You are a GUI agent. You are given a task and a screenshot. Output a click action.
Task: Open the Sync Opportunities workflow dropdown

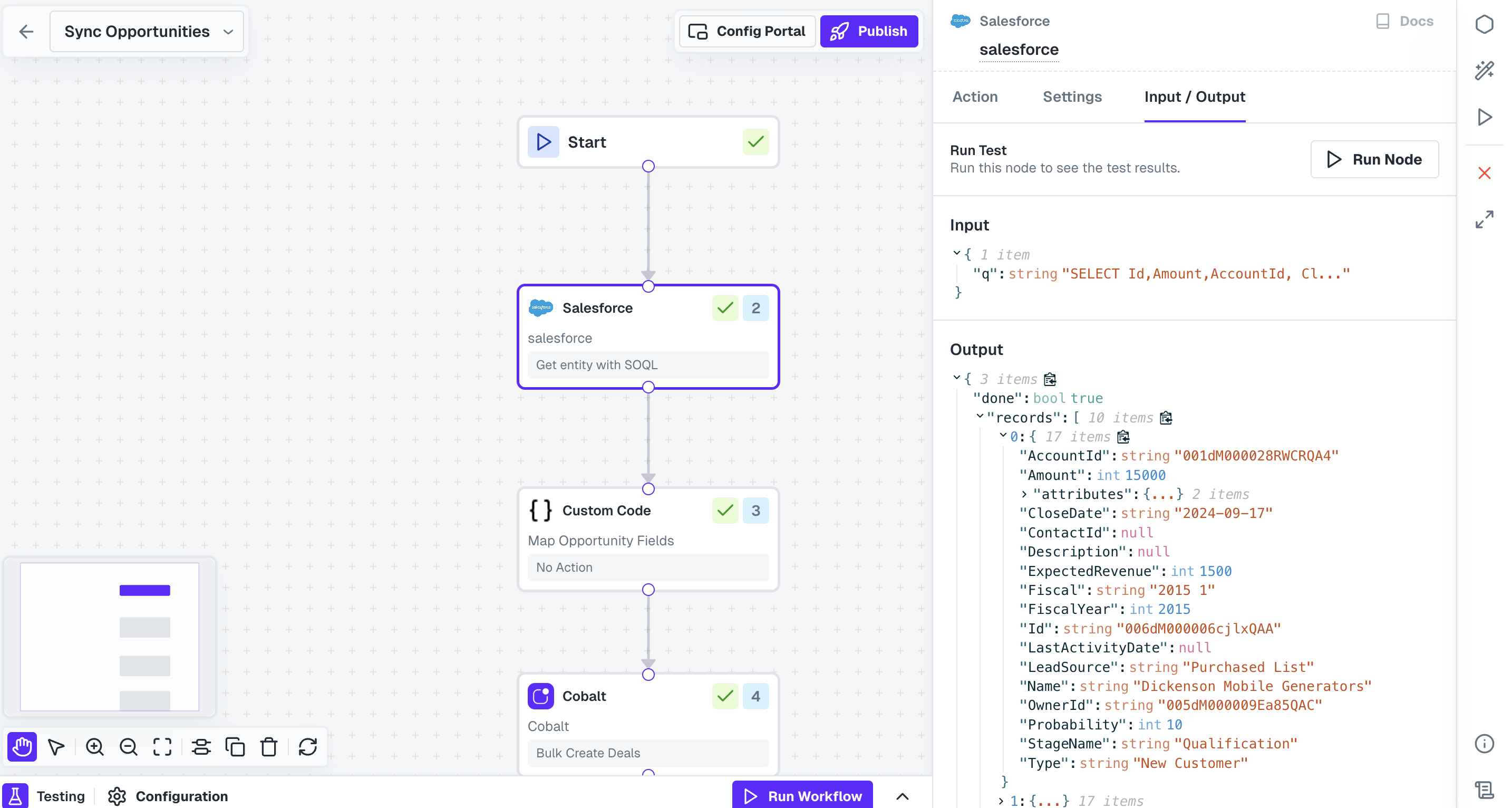[x=147, y=32]
